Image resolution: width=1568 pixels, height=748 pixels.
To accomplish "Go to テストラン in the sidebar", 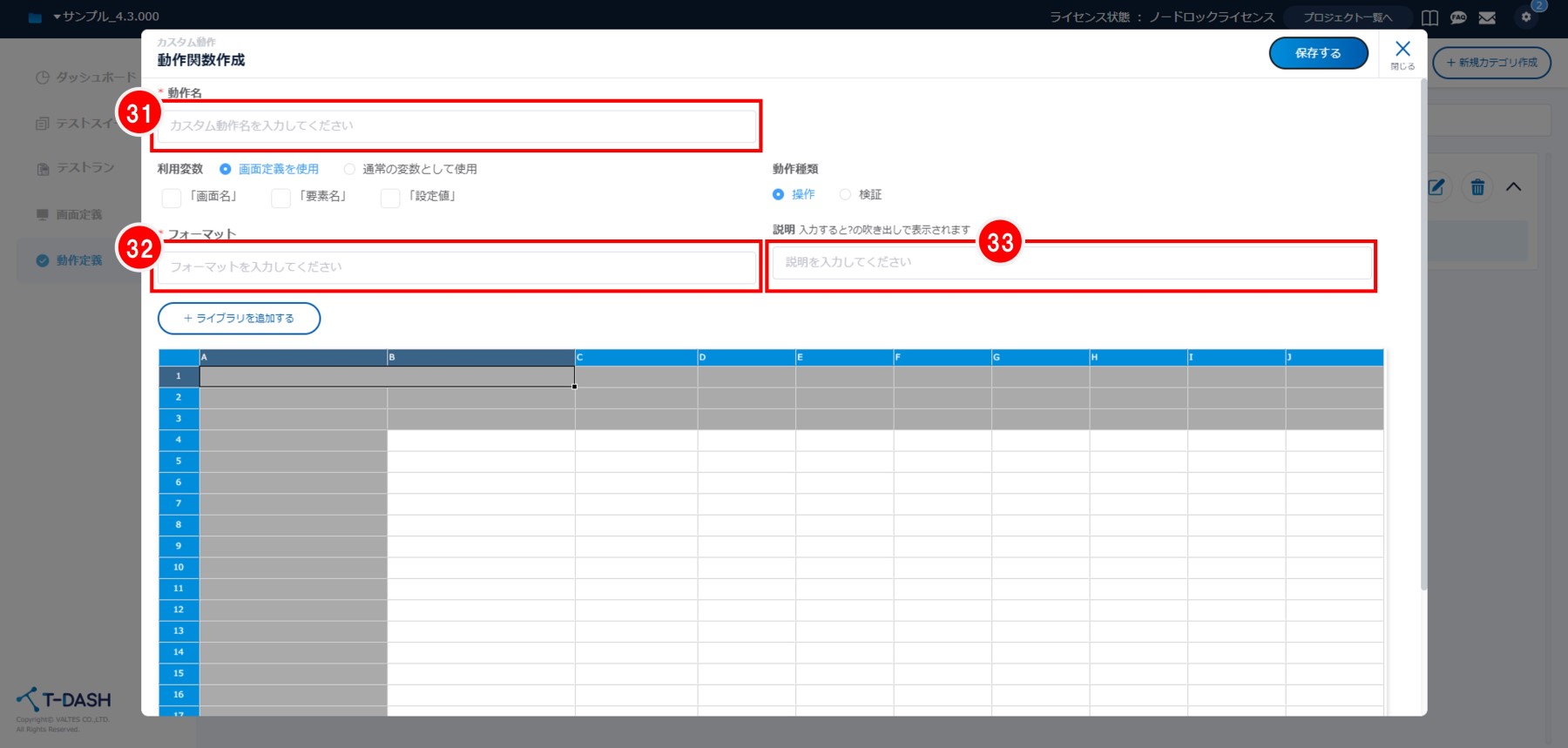I will (84, 168).
